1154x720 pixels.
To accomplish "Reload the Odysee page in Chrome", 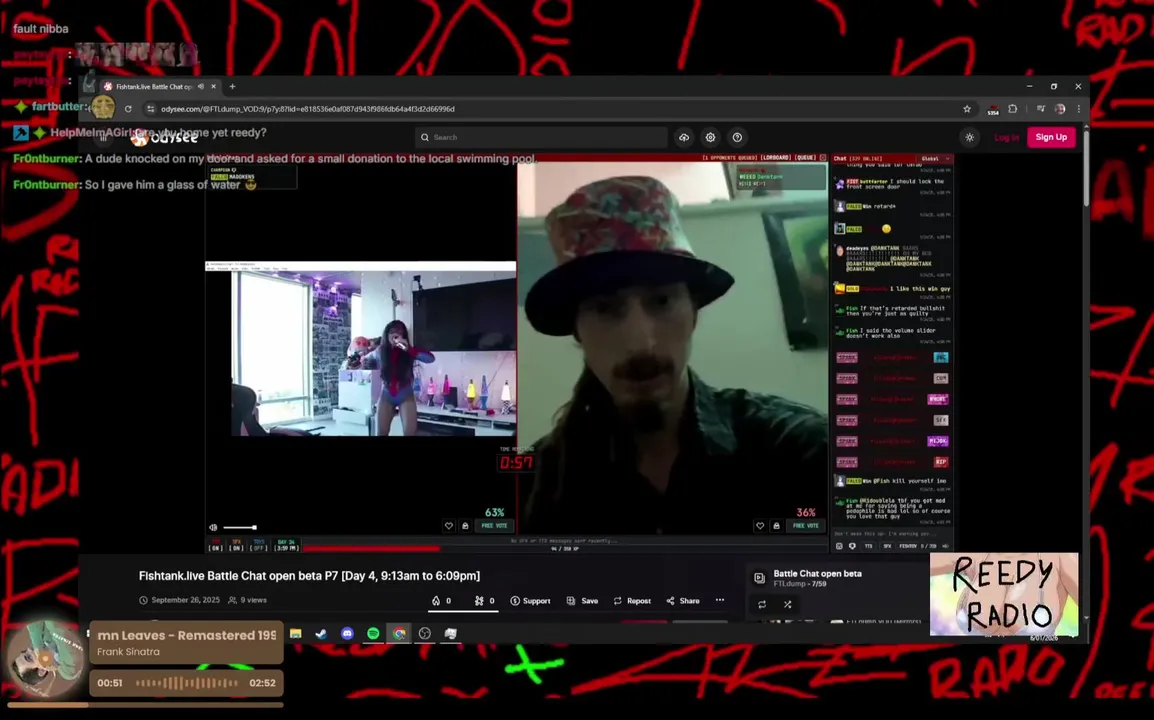I will (128, 109).
